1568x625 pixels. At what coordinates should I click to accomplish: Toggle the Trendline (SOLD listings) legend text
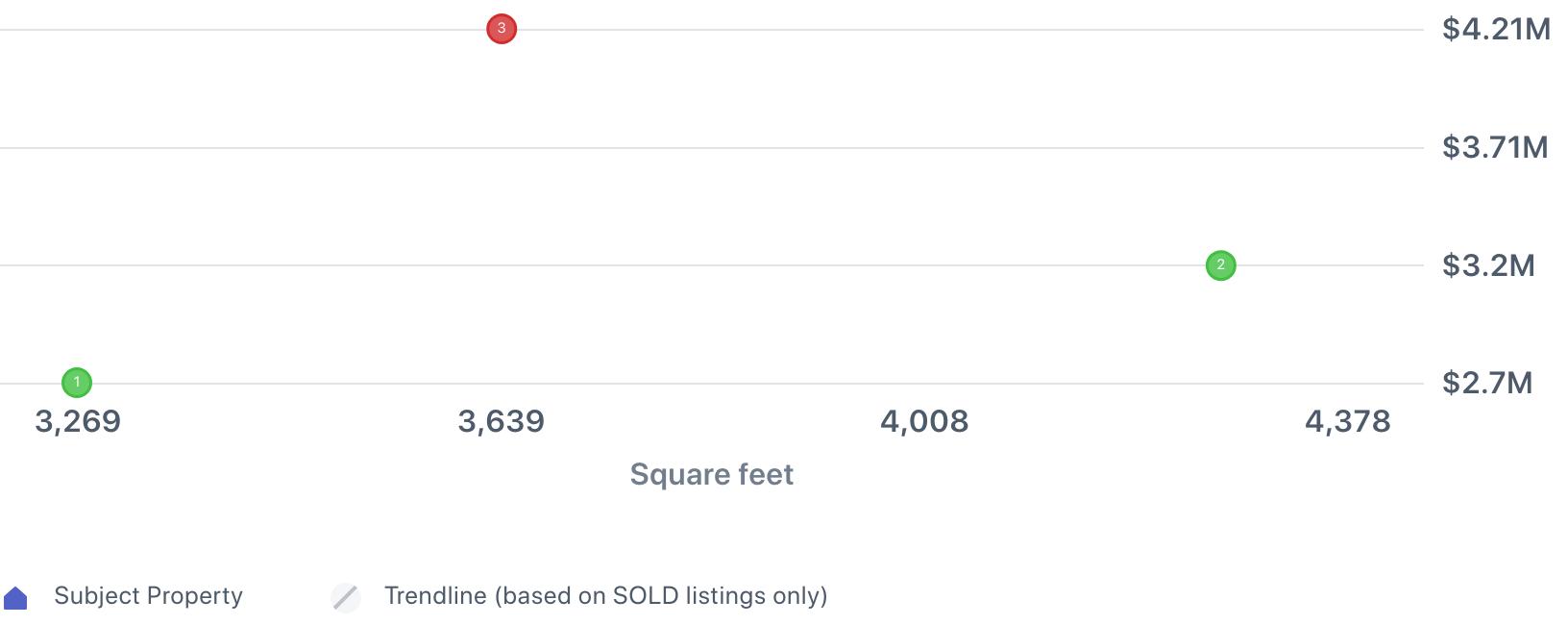coord(605,596)
